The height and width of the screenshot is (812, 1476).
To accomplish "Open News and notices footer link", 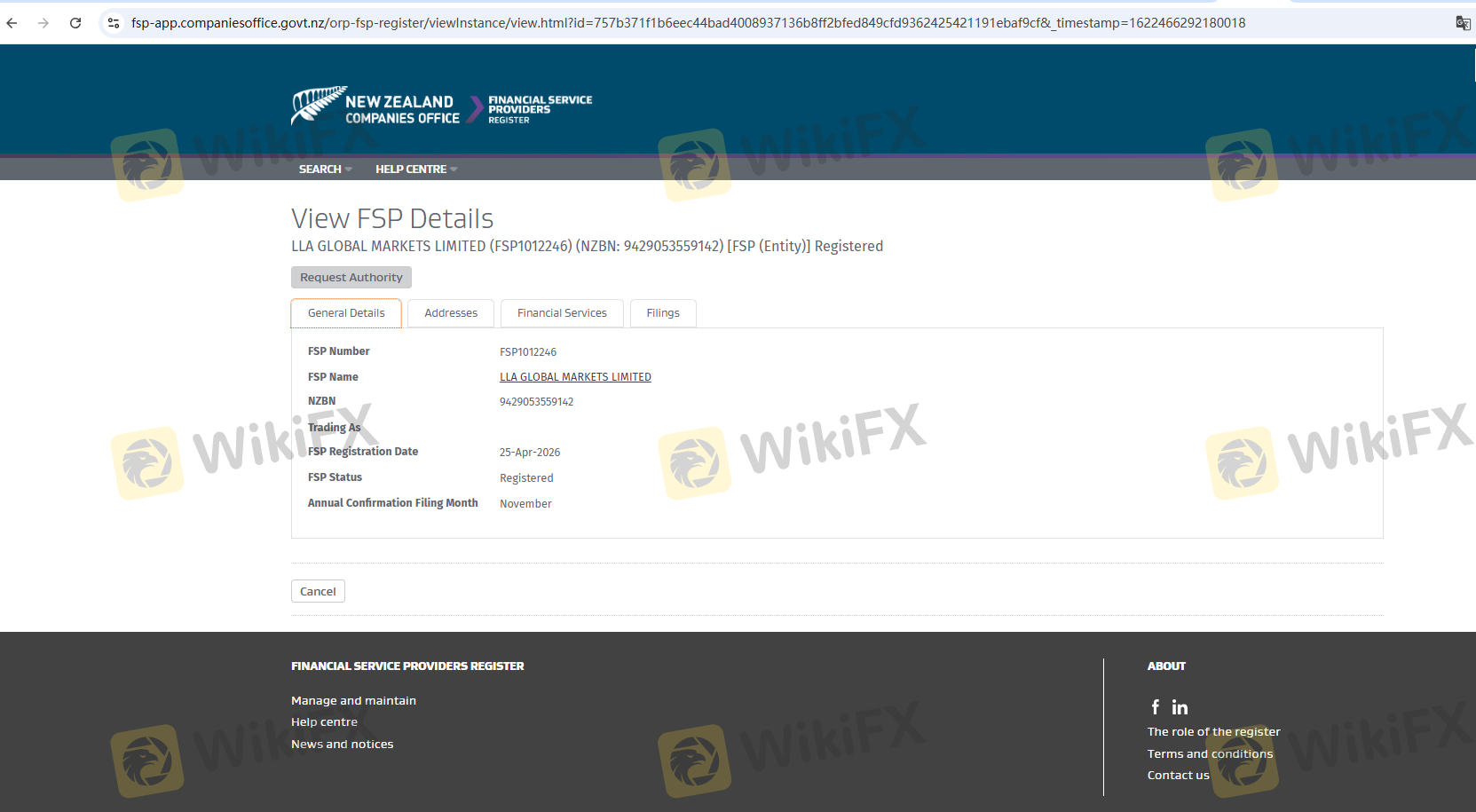I will click(x=342, y=745).
